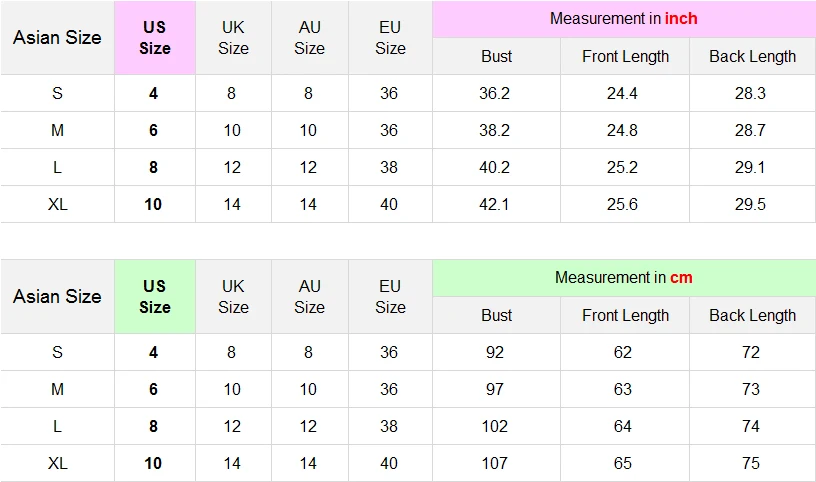Click the UK Size header in cm table
This screenshot has width=816, height=482.
point(233,297)
